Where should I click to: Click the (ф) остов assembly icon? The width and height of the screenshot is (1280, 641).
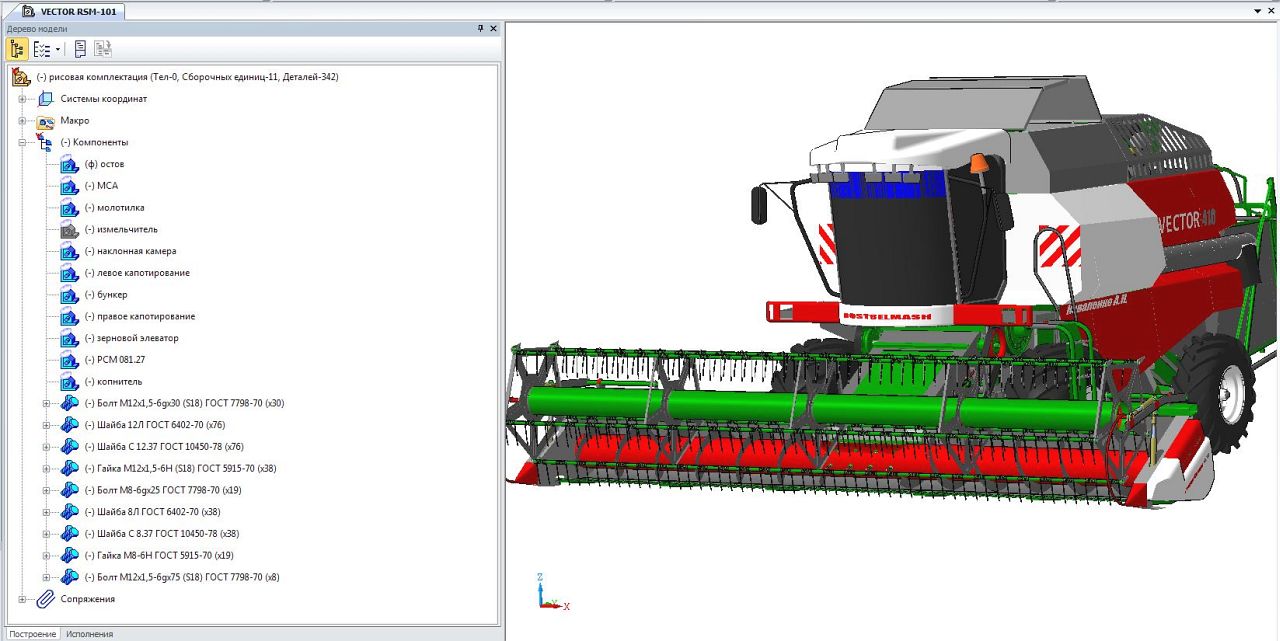69,164
